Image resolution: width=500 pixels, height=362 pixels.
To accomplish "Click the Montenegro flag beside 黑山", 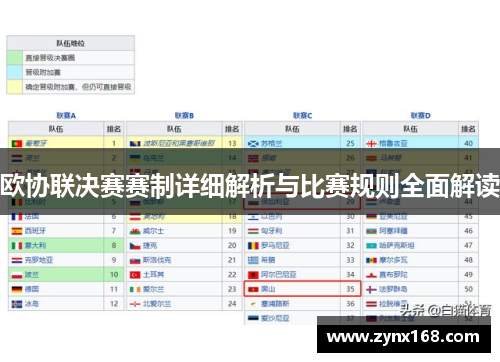I will pos(253,289).
